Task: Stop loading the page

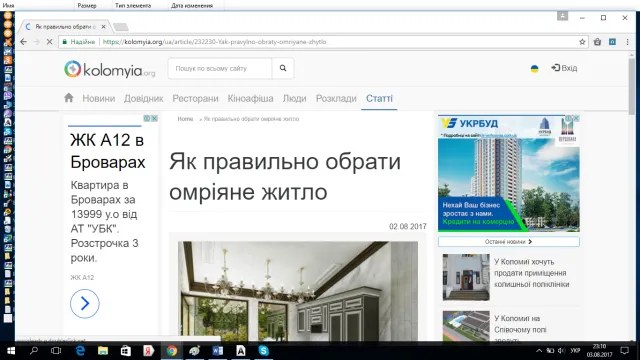Action: [x=49, y=42]
